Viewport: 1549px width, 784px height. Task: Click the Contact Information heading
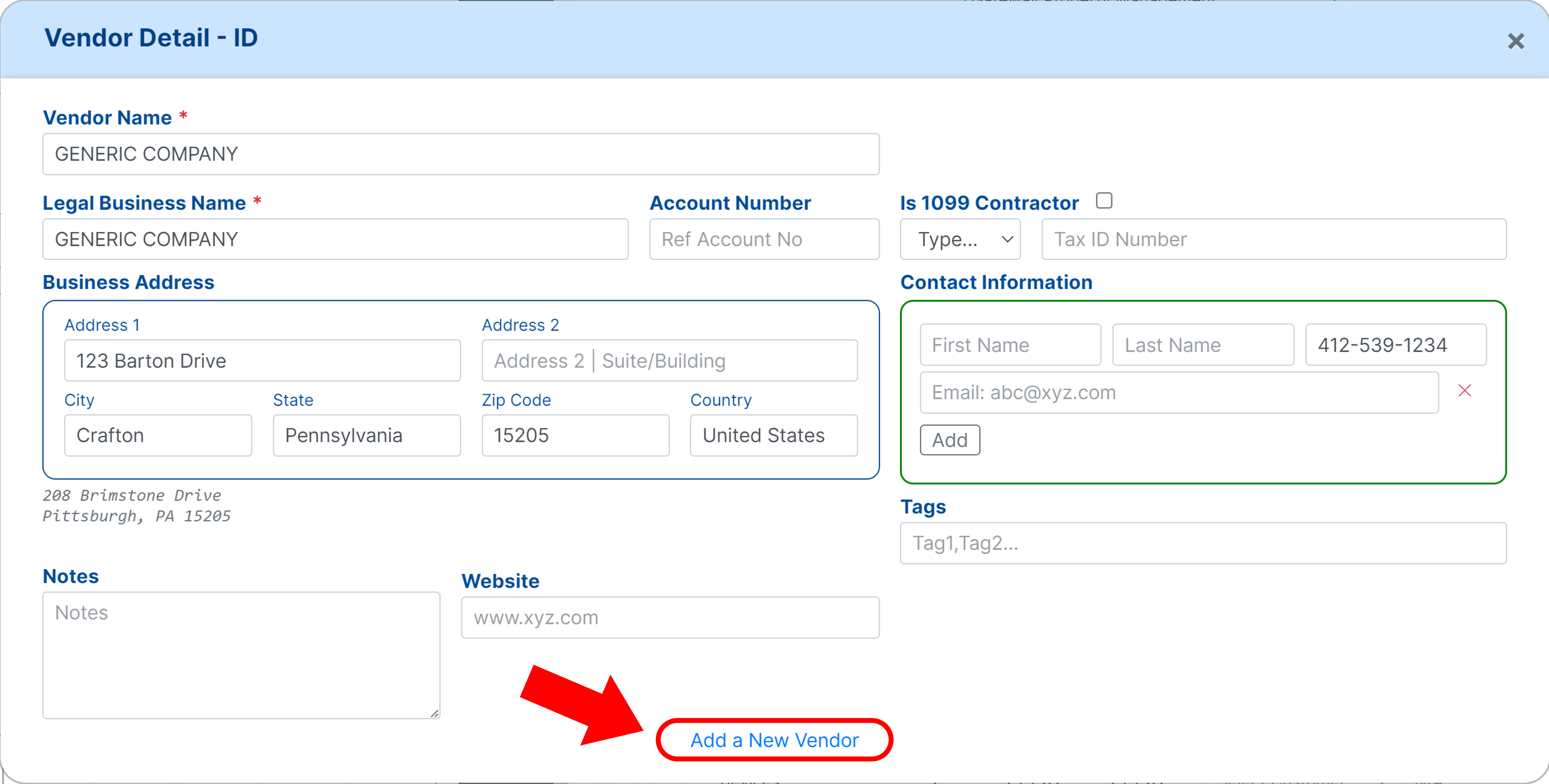pyautogui.click(x=996, y=282)
